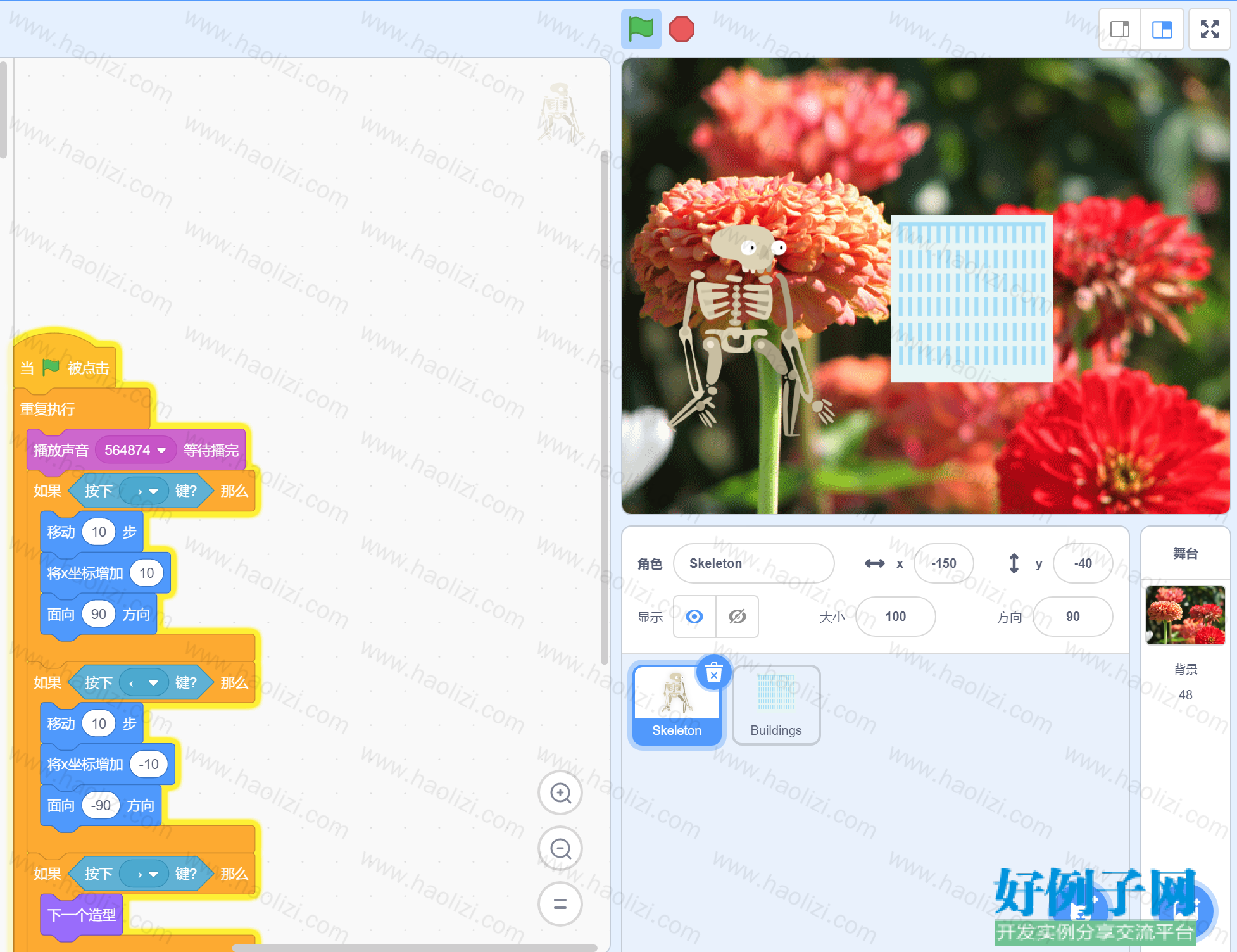
Task: Switch to large stage layout
Action: (x=1162, y=29)
